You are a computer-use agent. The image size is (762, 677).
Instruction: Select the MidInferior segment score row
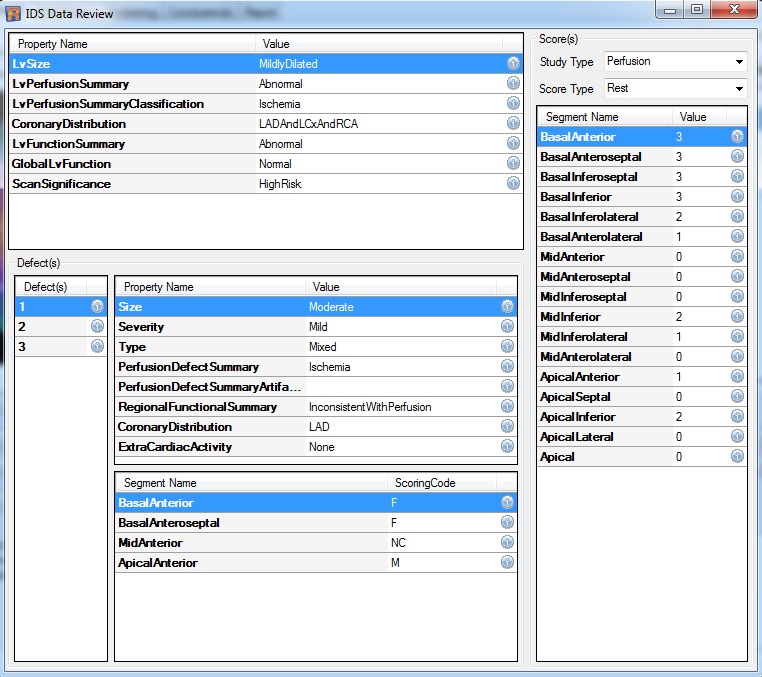[x=600, y=317]
